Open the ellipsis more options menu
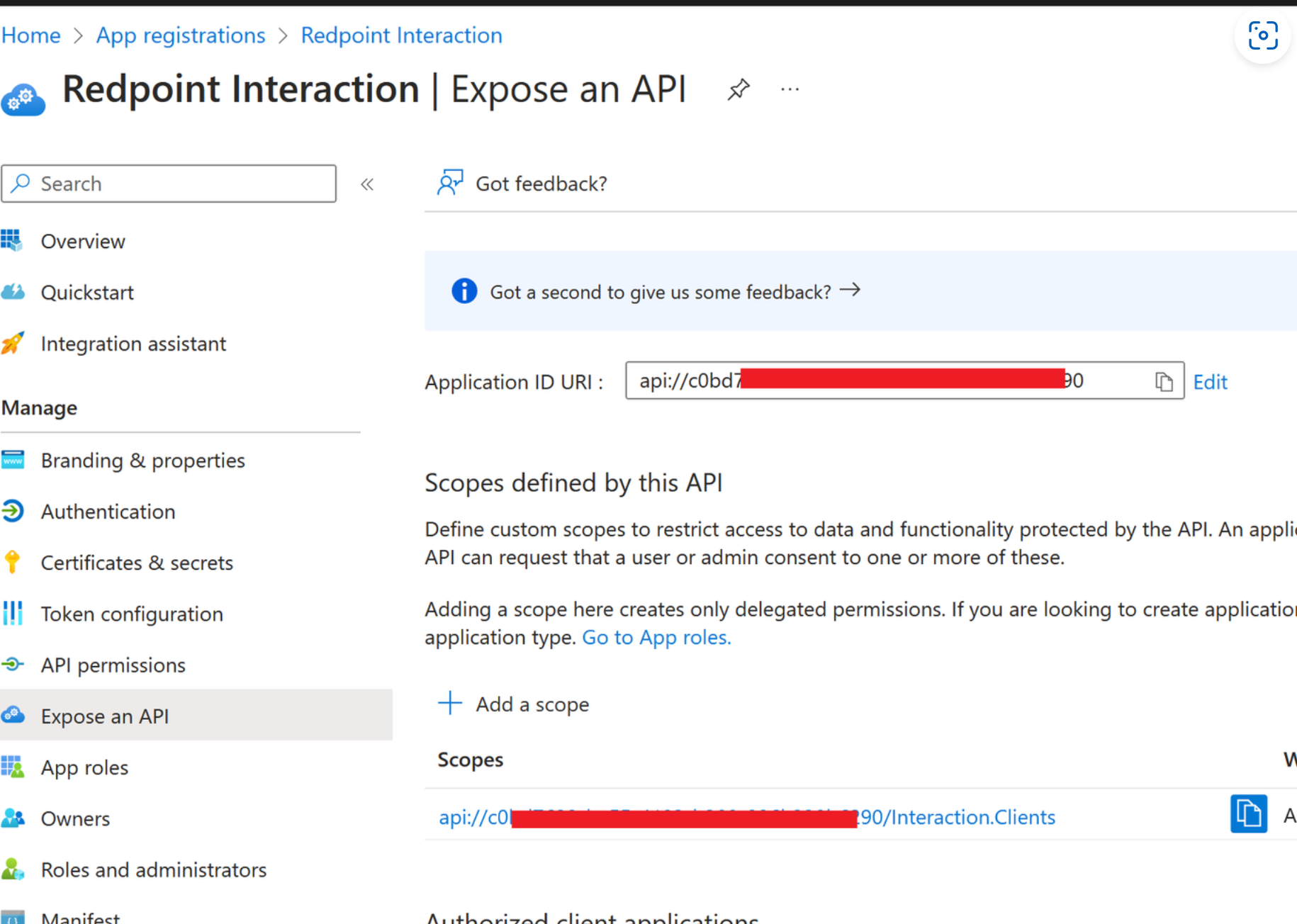The height and width of the screenshot is (924, 1297). (790, 90)
